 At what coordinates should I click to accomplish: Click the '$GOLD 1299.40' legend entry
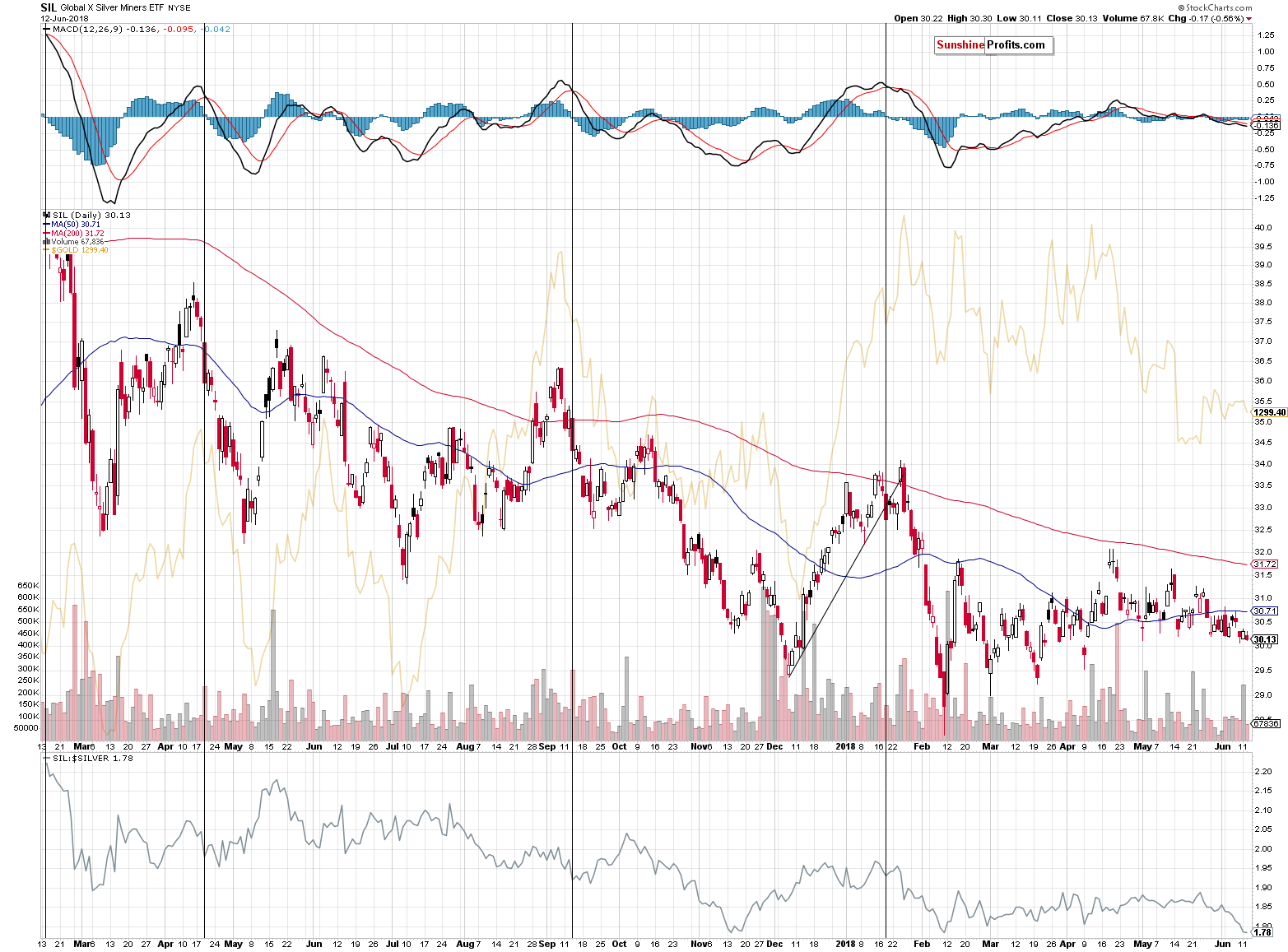point(80,250)
